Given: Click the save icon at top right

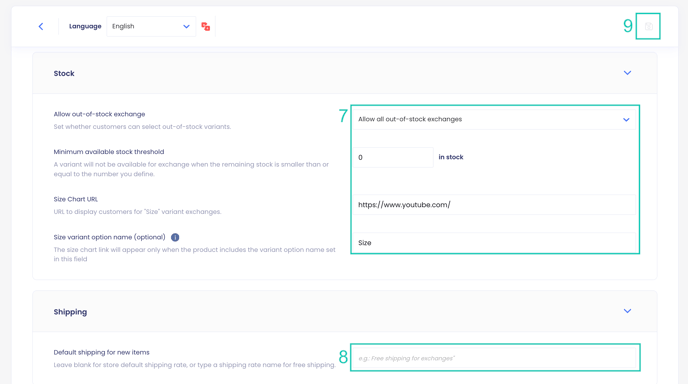Looking at the screenshot, I should pyautogui.click(x=649, y=26).
